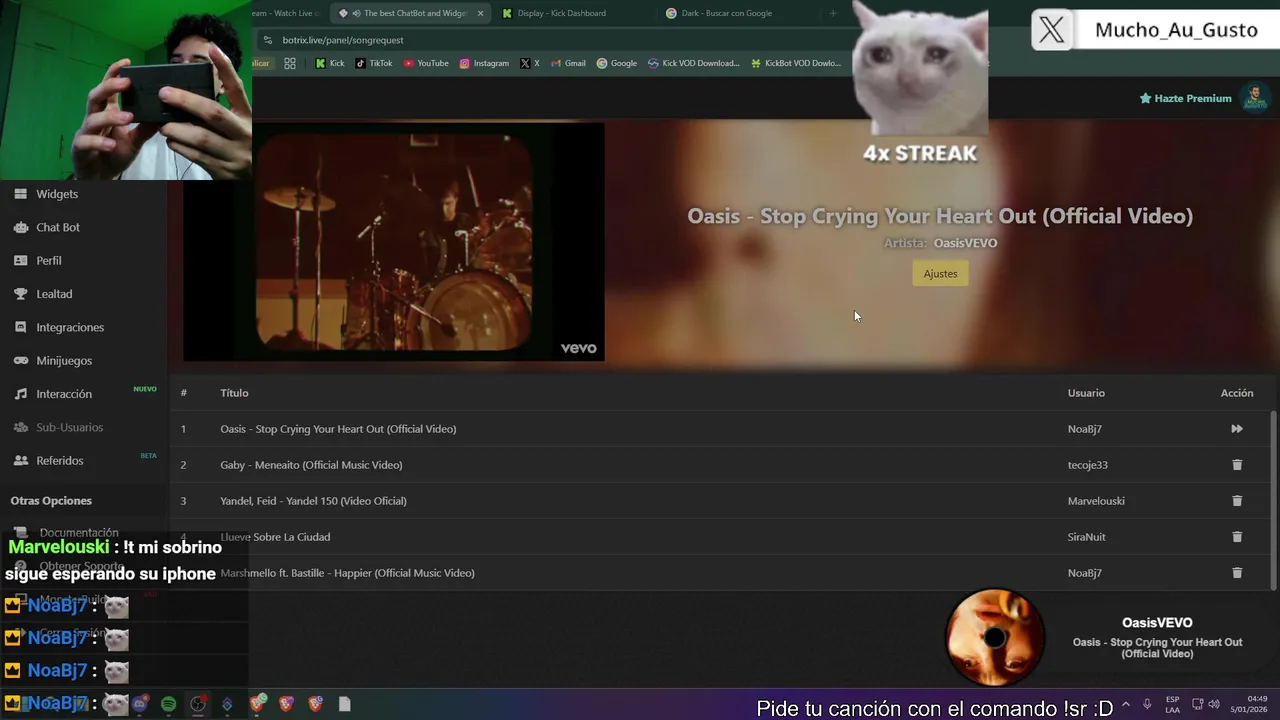Switch to Dark - Buscar con Google tab
Image resolution: width=1280 pixels, height=720 pixels.
[x=738, y=13]
